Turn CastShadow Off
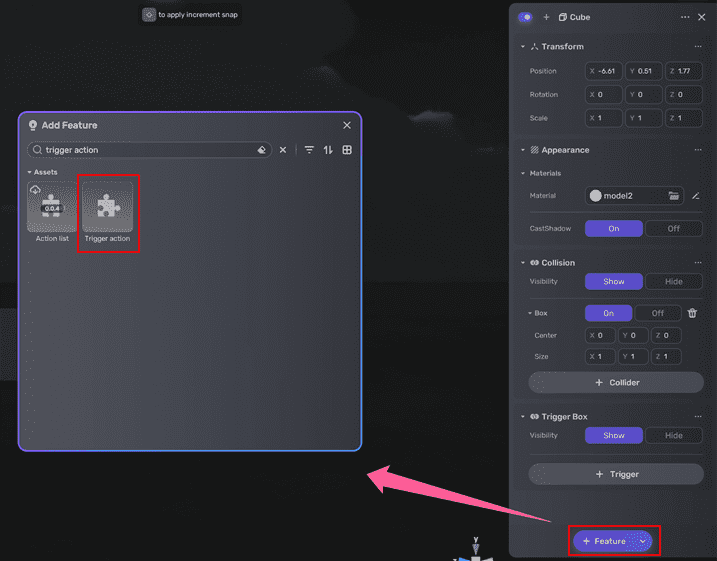 point(673,229)
